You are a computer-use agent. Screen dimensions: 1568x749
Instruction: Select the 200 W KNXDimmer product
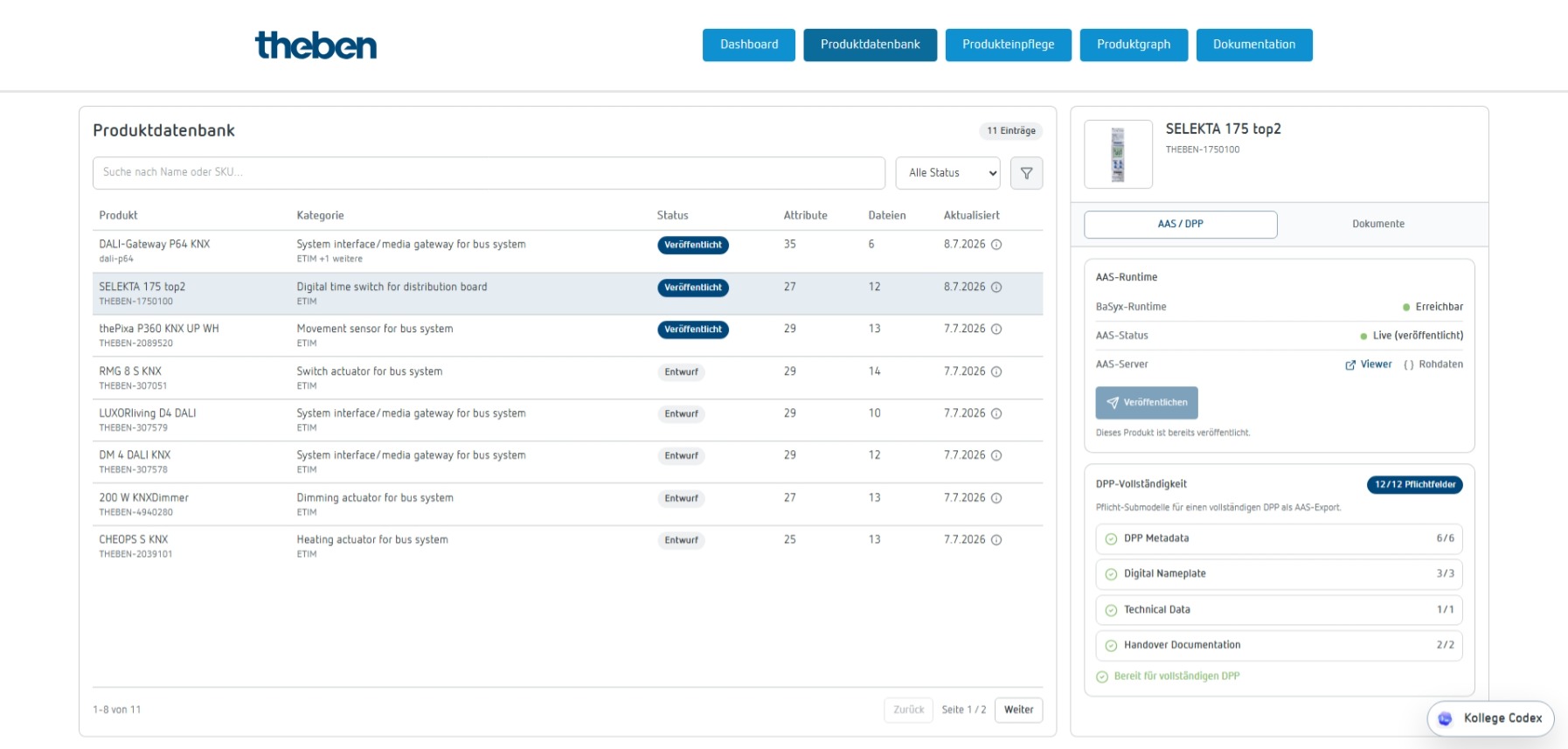[x=568, y=504]
